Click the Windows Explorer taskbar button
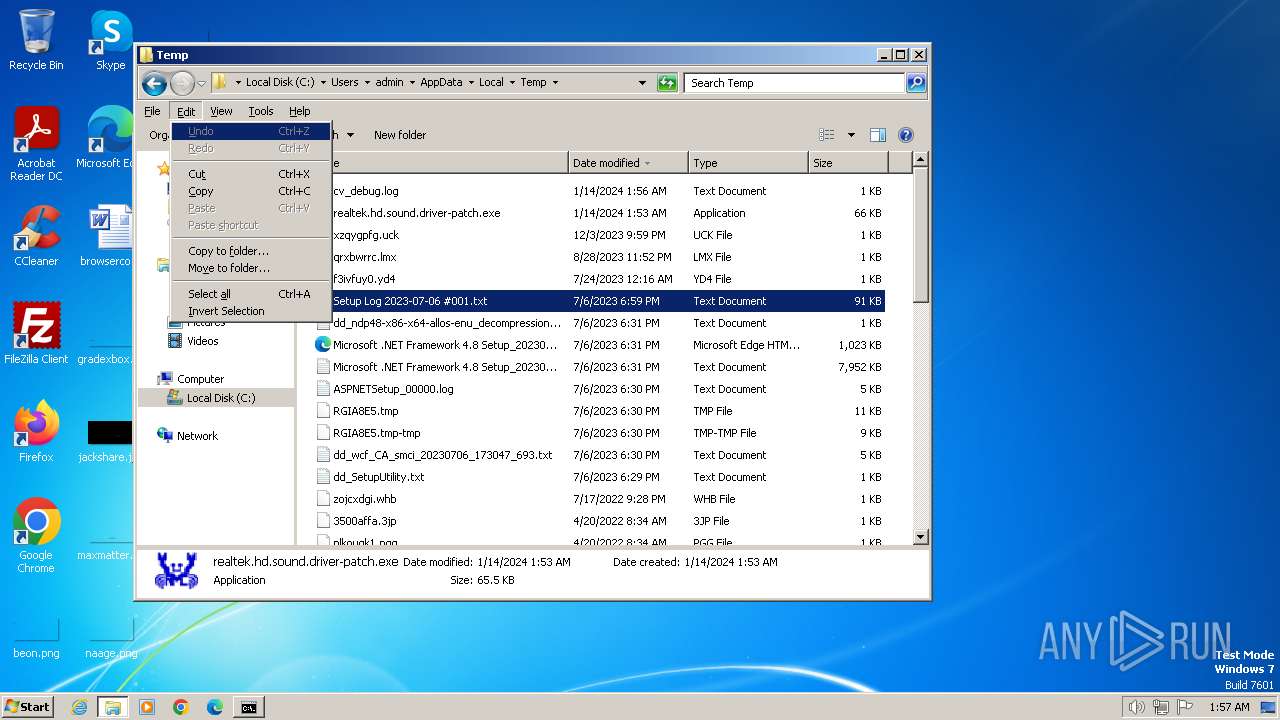The width and height of the screenshot is (1280, 720). click(112, 707)
